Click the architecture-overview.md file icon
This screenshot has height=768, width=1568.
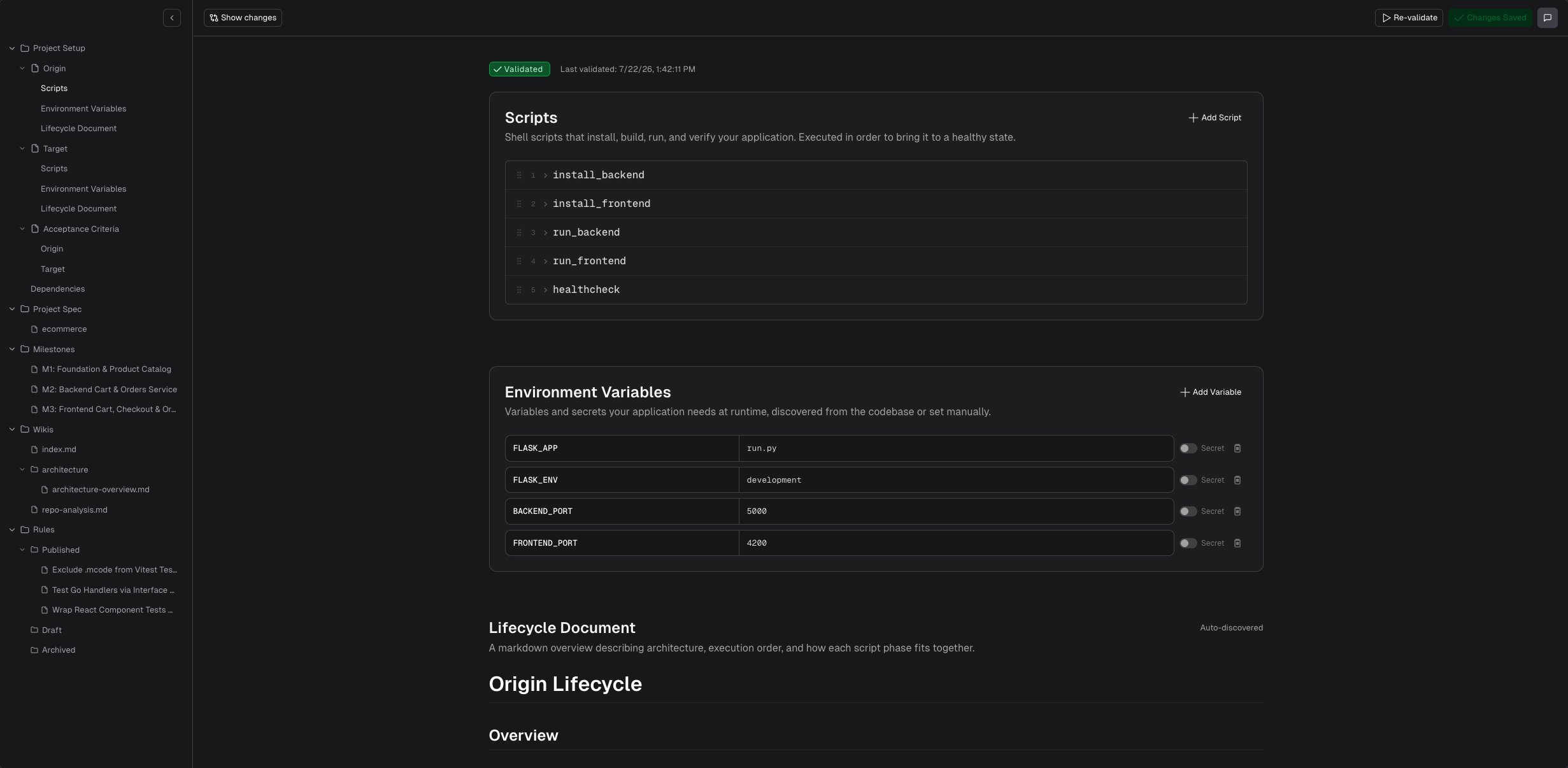(x=45, y=490)
